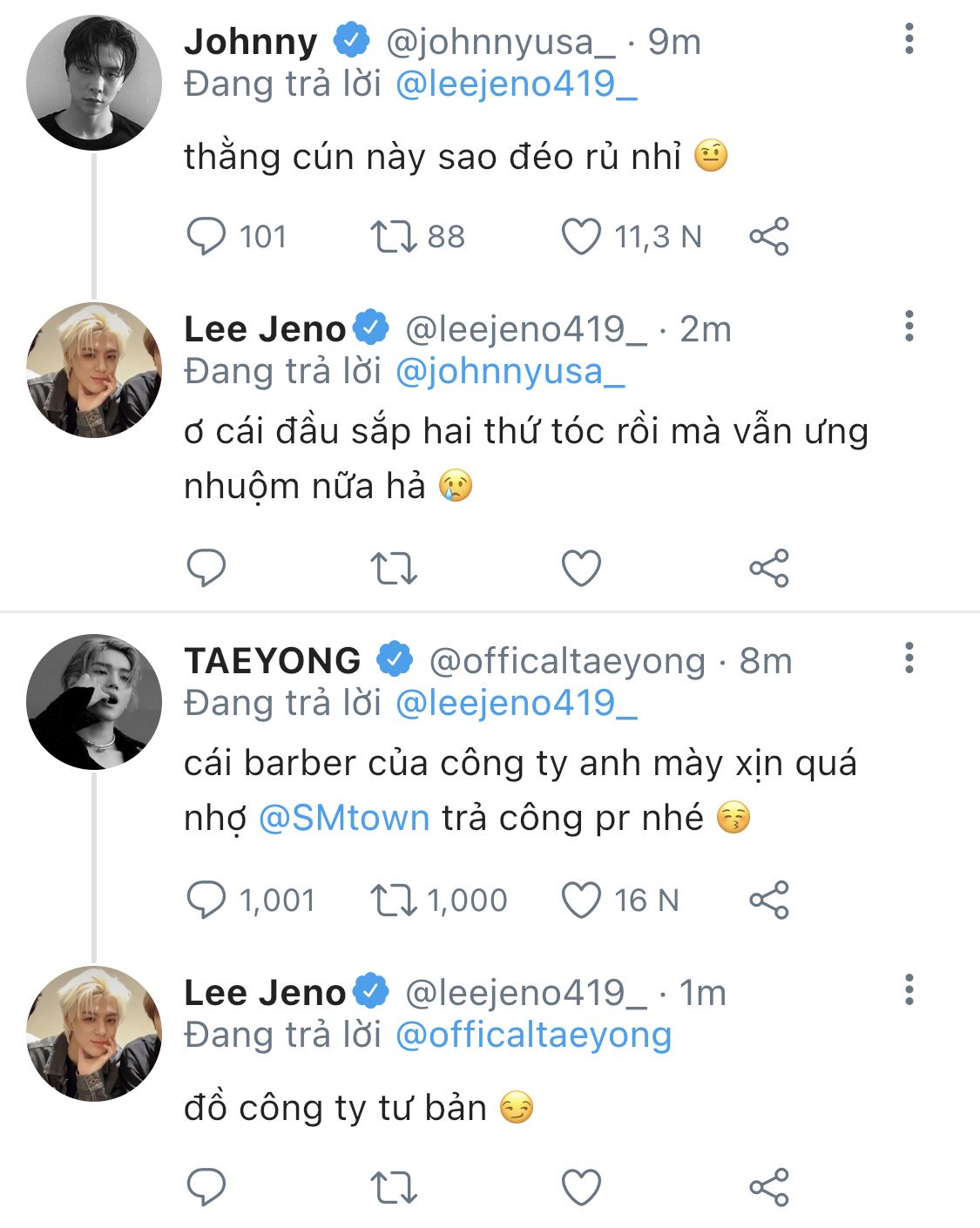
Task: Open the @SMtown mention link
Action: coord(344,818)
